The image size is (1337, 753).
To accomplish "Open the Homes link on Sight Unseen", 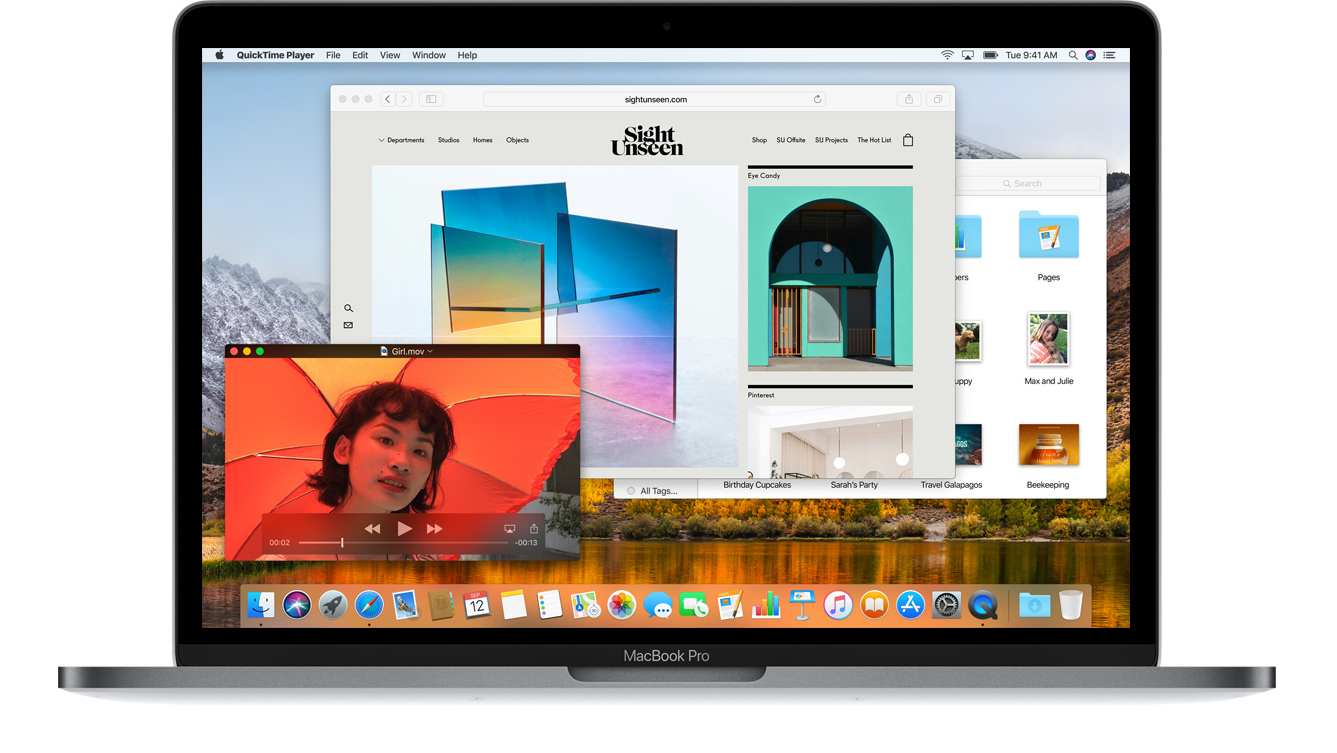I will point(482,140).
